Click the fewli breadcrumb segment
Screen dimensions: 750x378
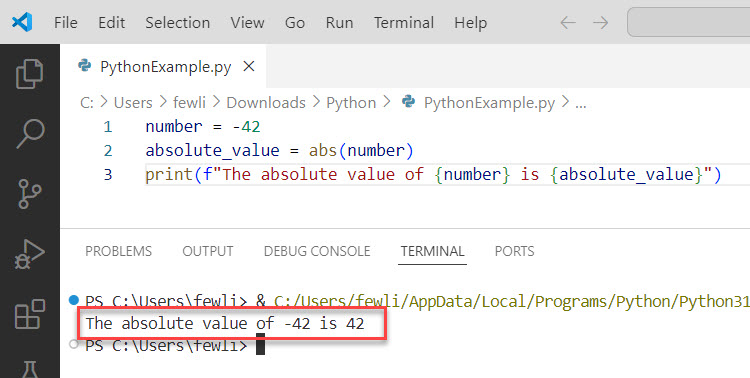pyautogui.click(x=189, y=102)
